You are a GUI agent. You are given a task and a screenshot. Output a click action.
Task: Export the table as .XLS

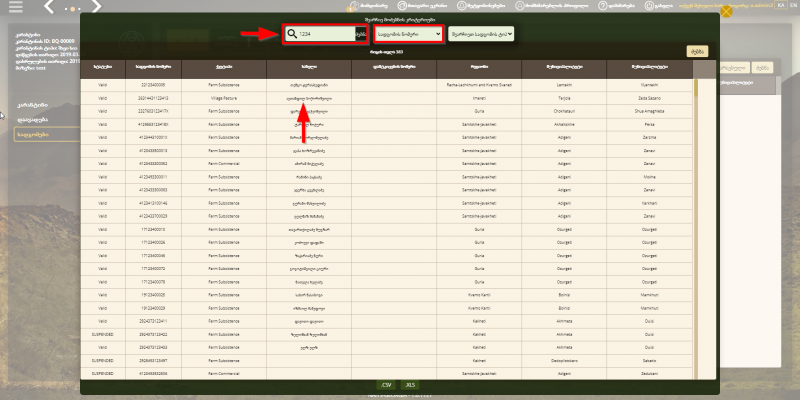tap(410, 385)
